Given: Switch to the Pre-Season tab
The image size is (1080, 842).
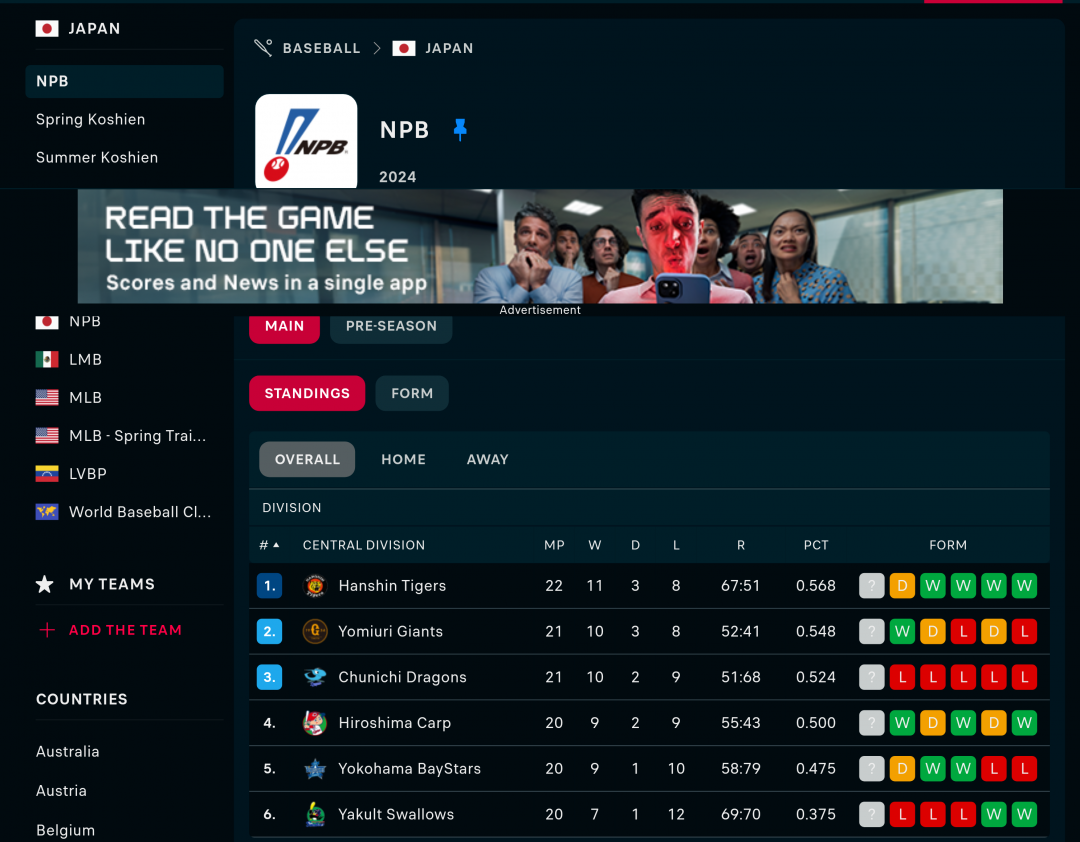Looking at the screenshot, I should point(391,327).
